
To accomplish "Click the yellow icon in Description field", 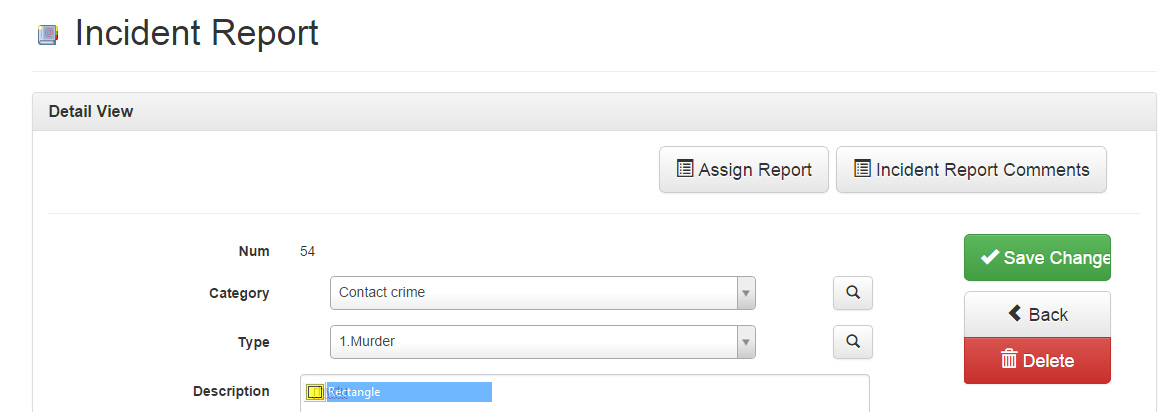I will [314, 391].
